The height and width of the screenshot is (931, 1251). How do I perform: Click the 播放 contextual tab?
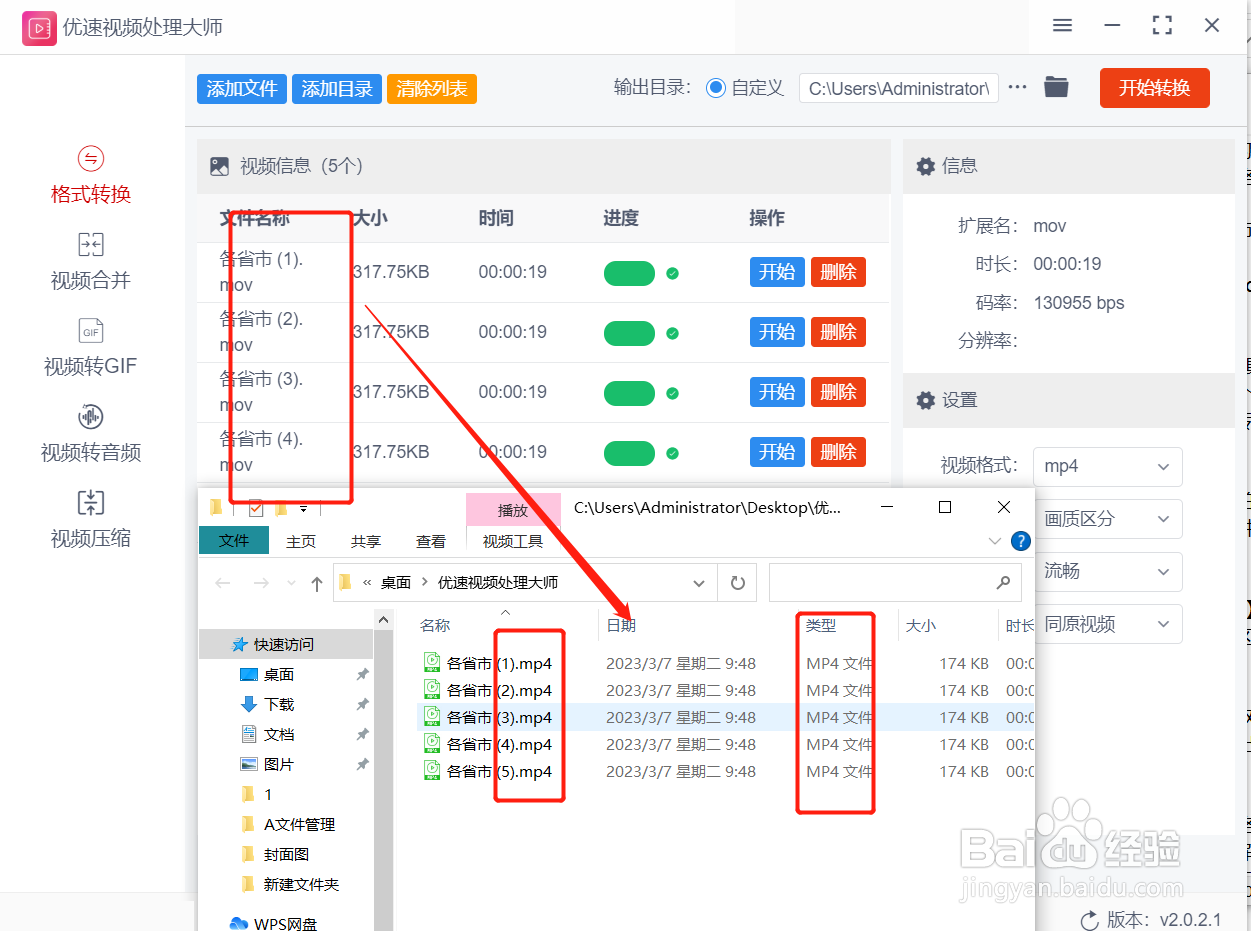coord(513,510)
